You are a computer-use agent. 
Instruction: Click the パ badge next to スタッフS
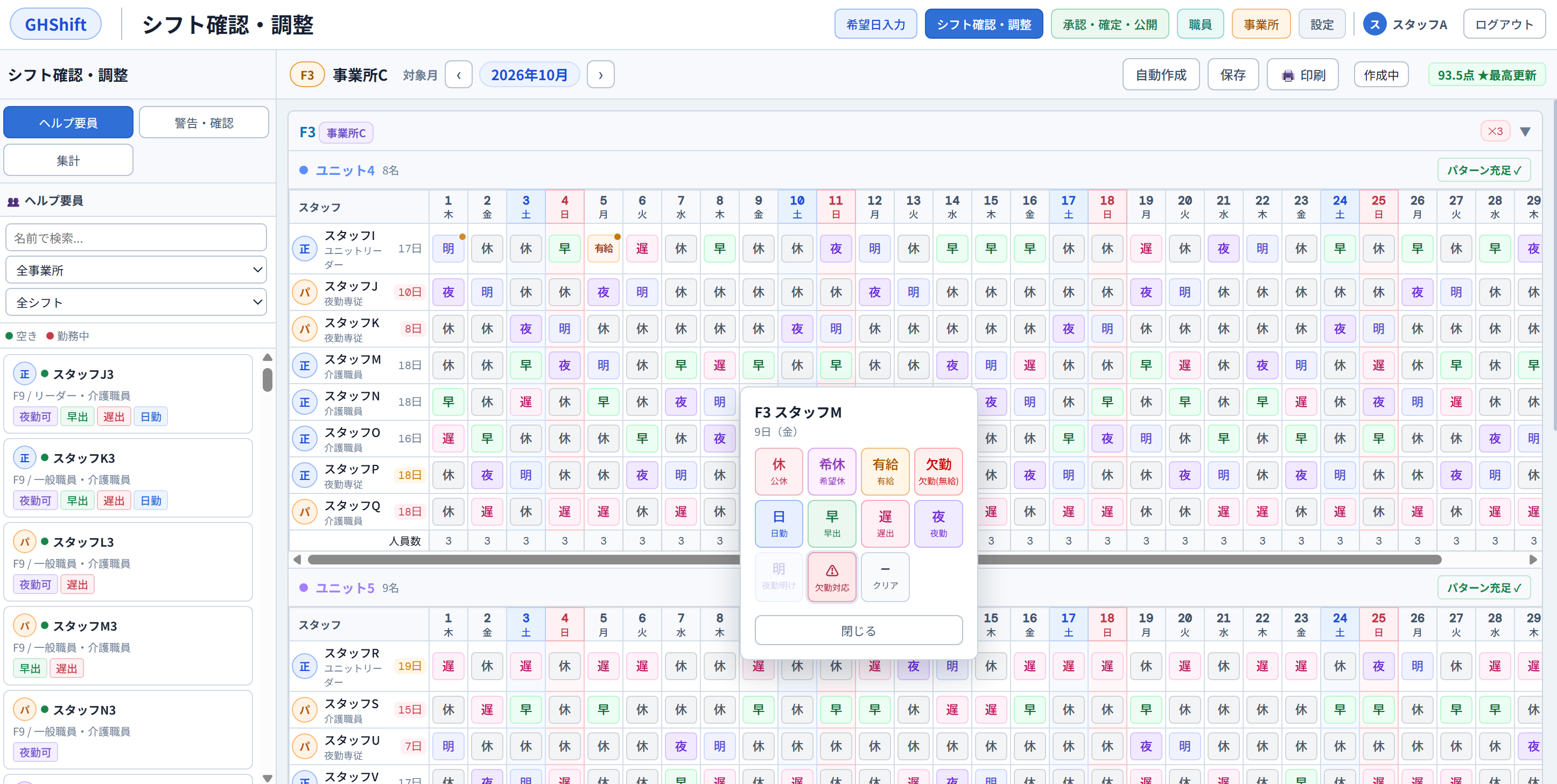(x=305, y=710)
